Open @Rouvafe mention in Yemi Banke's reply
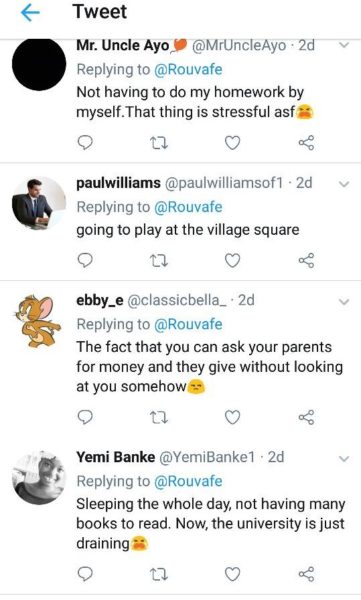This screenshot has height=600, width=361. pyautogui.click(x=188, y=481)
